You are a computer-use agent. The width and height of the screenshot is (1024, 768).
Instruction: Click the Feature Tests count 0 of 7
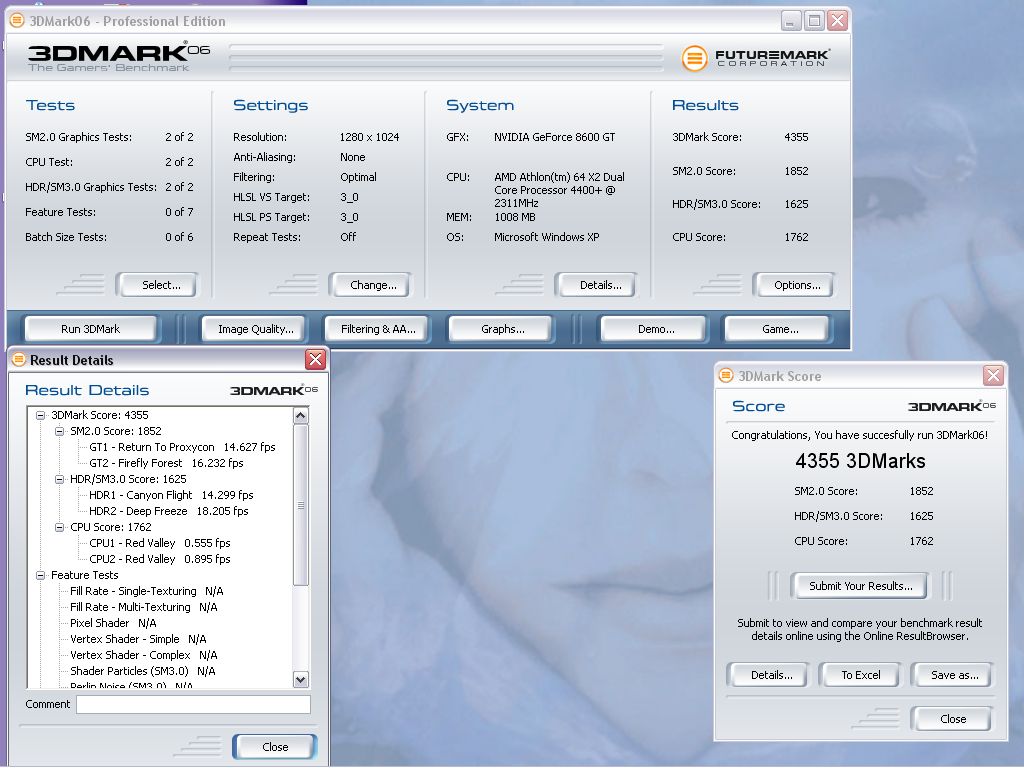pyautogui.click(x=179, y=212)
